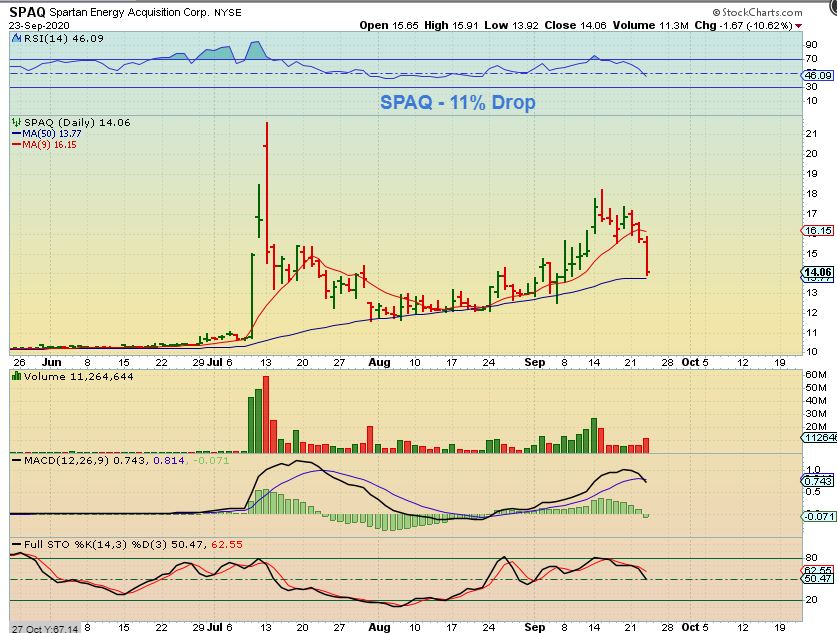Click the MA(9) 16.15 legend text

pos(50,145)
